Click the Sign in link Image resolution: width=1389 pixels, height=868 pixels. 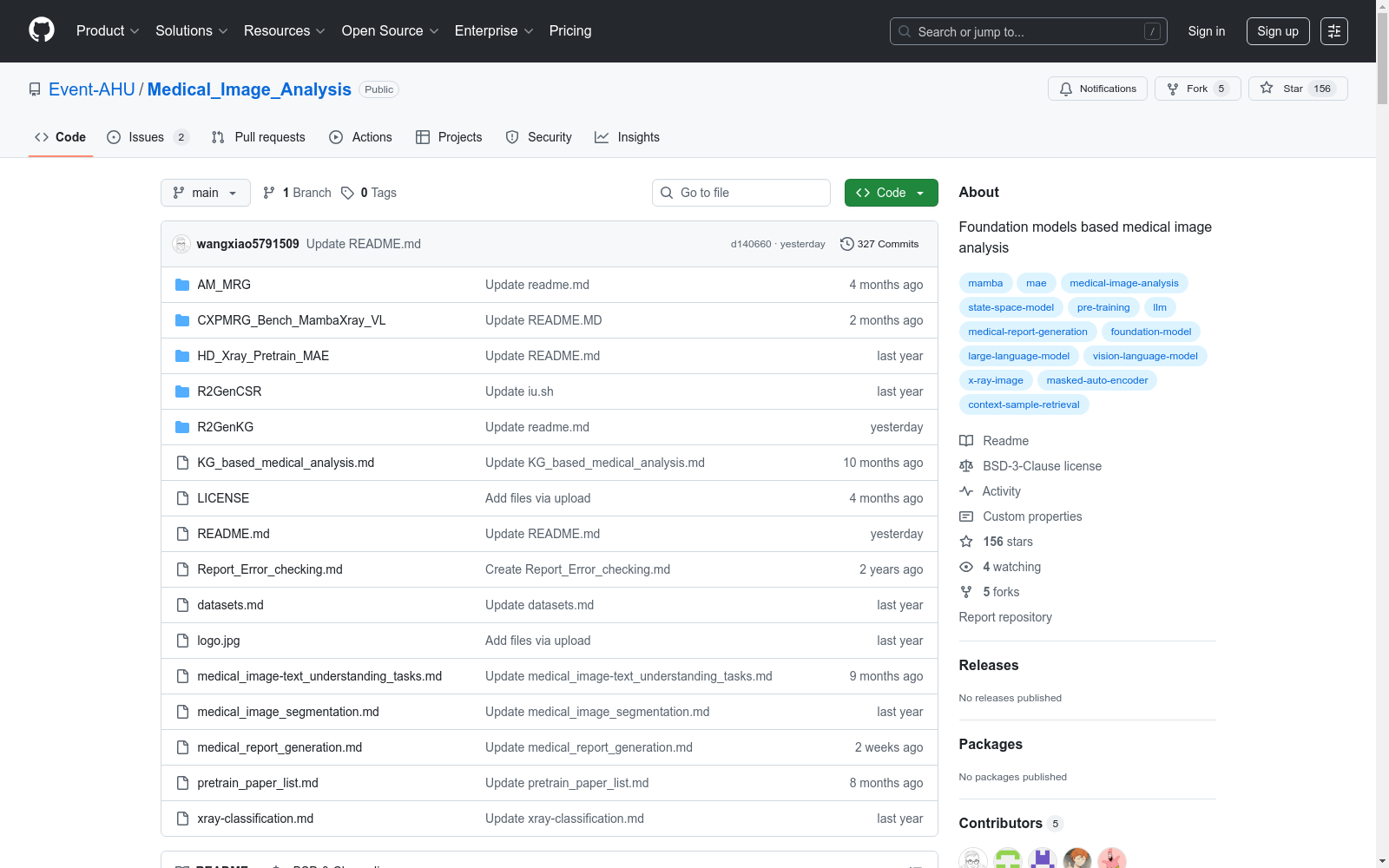click(x=1207, y=31)
